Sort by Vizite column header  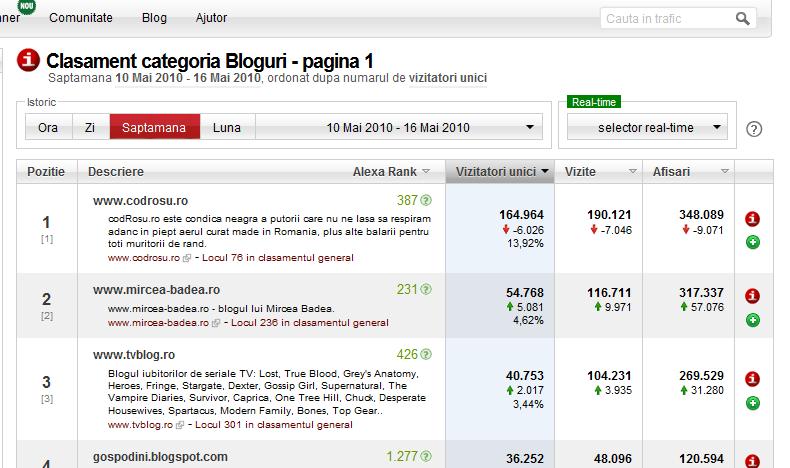point(599,172)
